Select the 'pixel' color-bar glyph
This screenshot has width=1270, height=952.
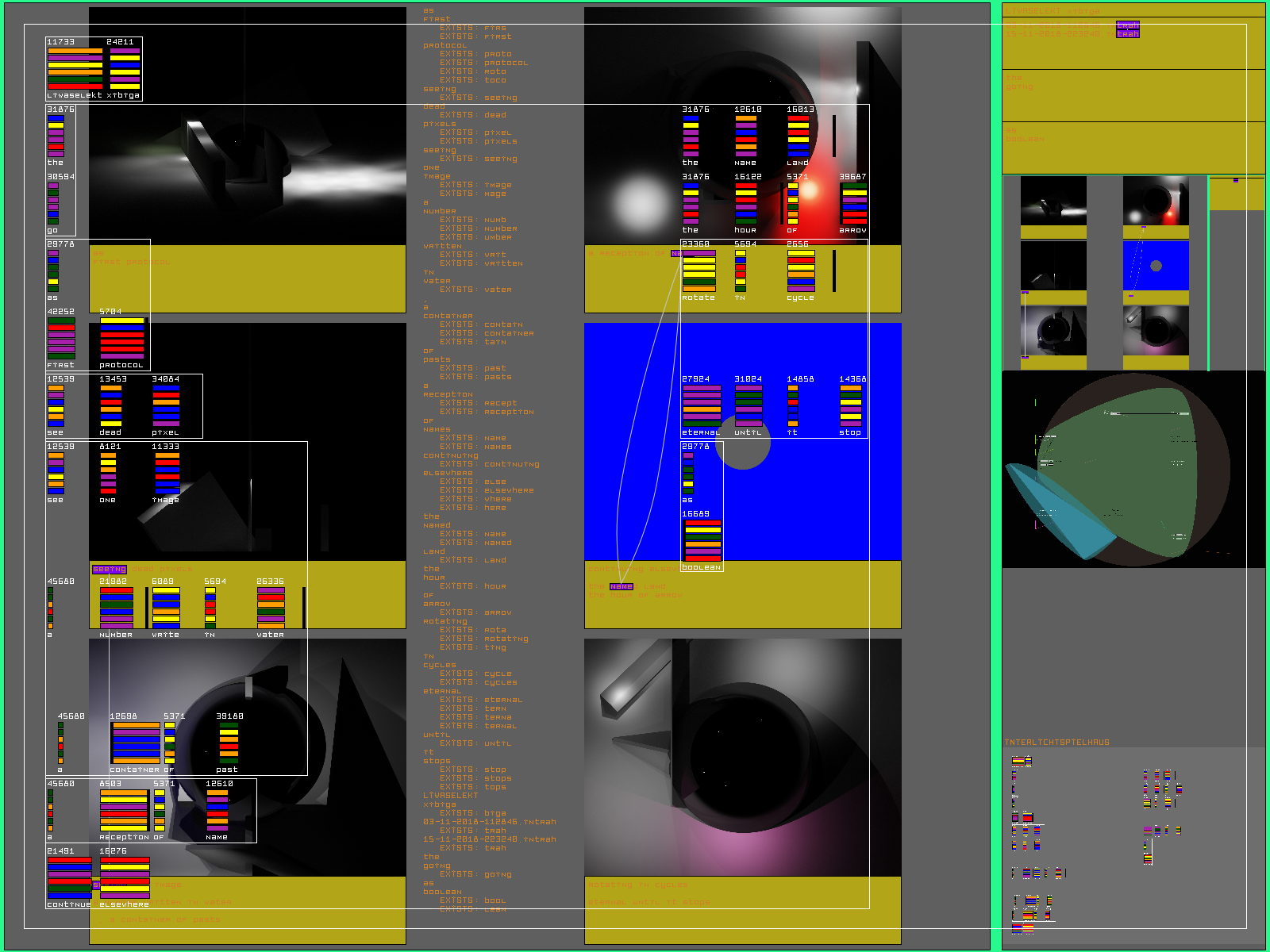coord(166,405)
